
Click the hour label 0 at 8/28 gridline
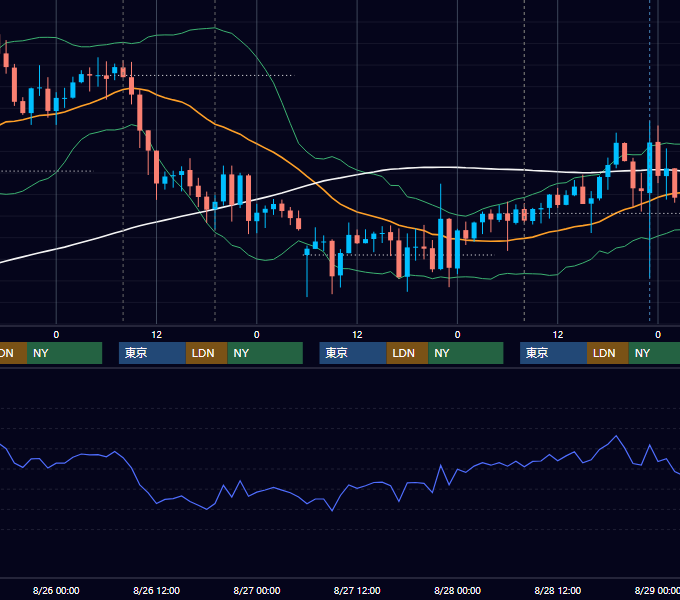coord(458,335)
